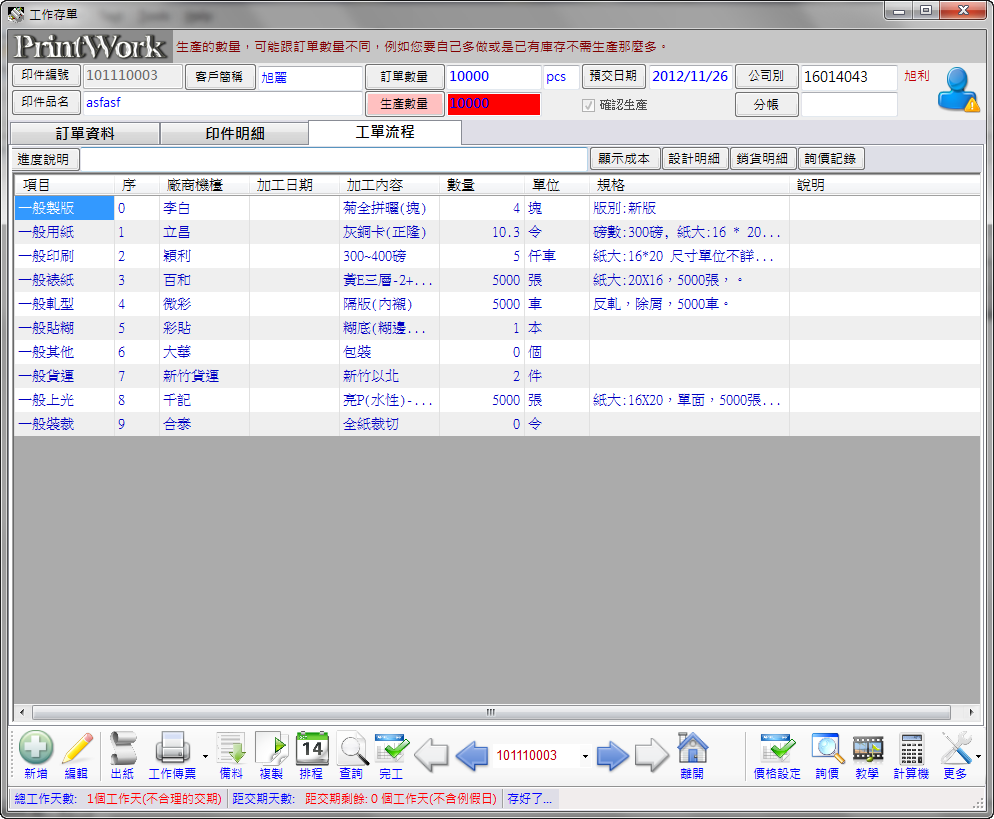Expand the 更多 dropdown arrow
The image size is (994, 819).
tap(978, 756)
